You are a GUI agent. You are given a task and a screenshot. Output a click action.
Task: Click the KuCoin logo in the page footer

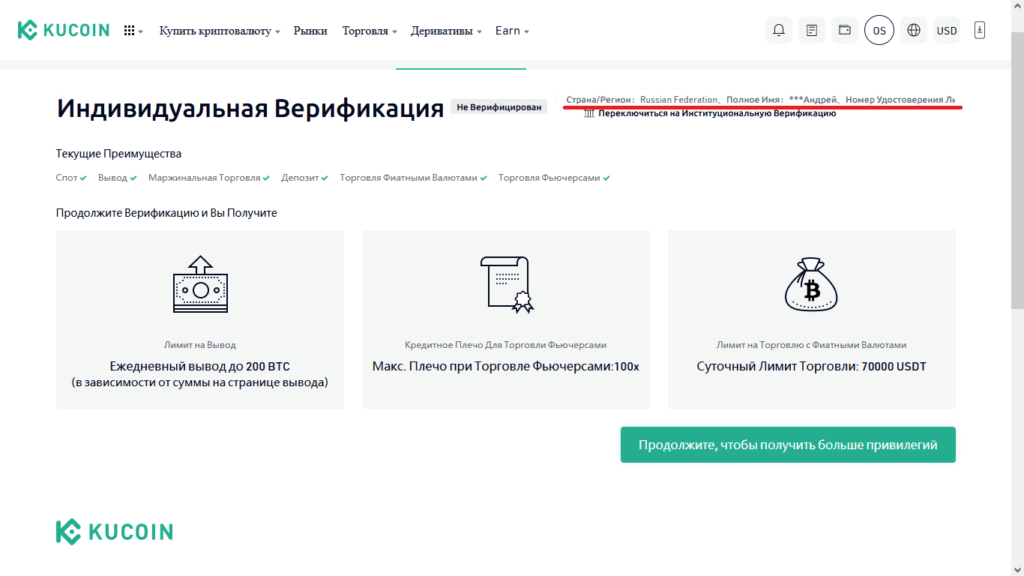tap(114, 531)
